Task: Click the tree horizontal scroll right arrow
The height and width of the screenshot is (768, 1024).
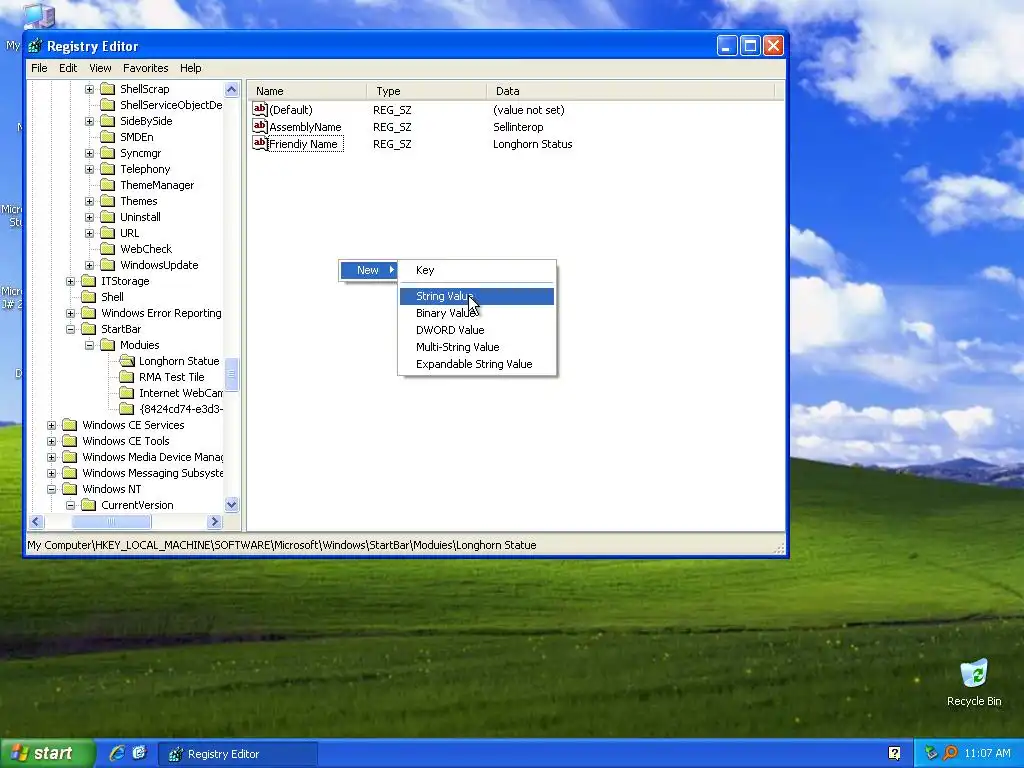Action: coord(214,522)
